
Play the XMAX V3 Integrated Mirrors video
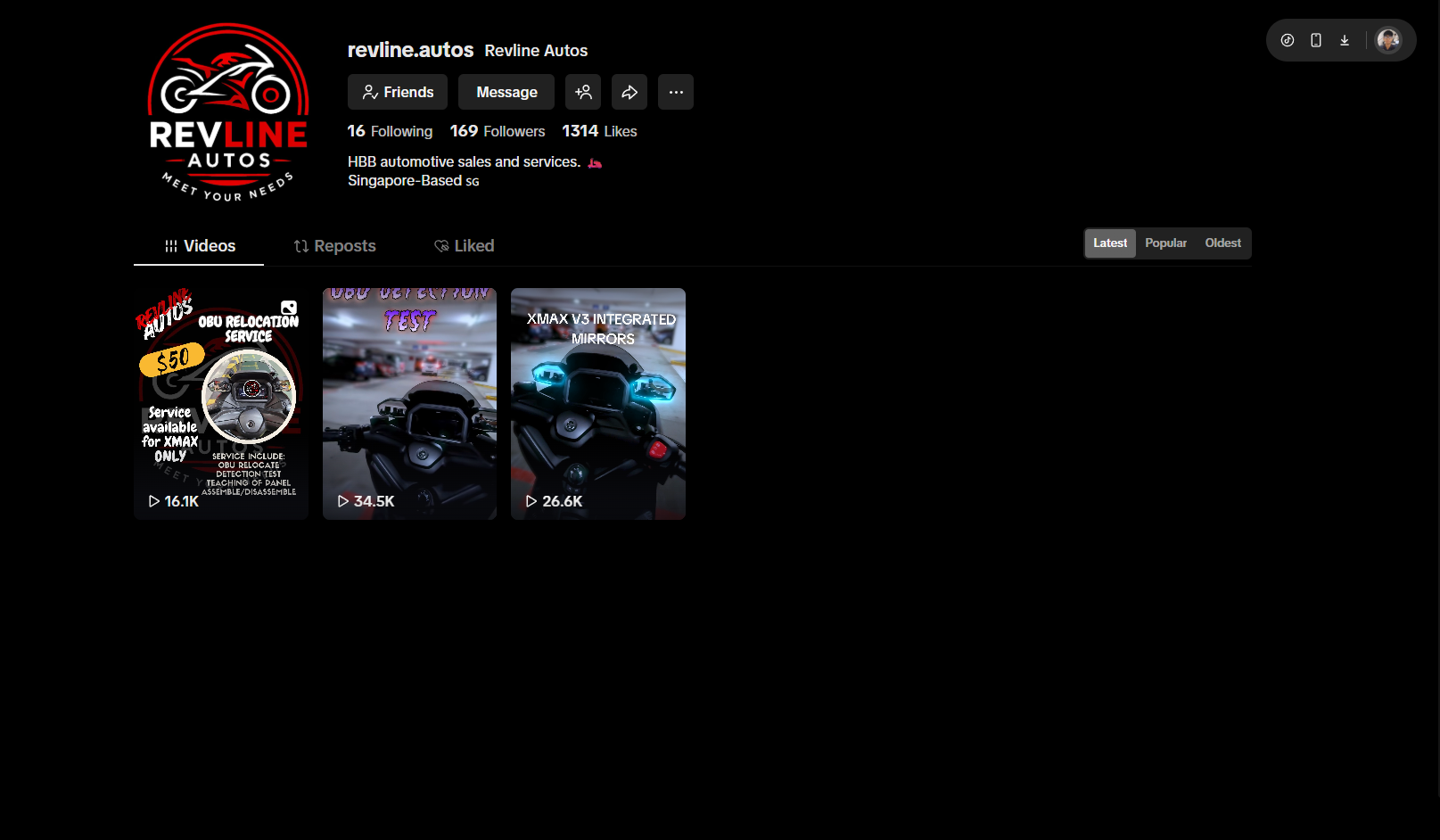point(597,403)
